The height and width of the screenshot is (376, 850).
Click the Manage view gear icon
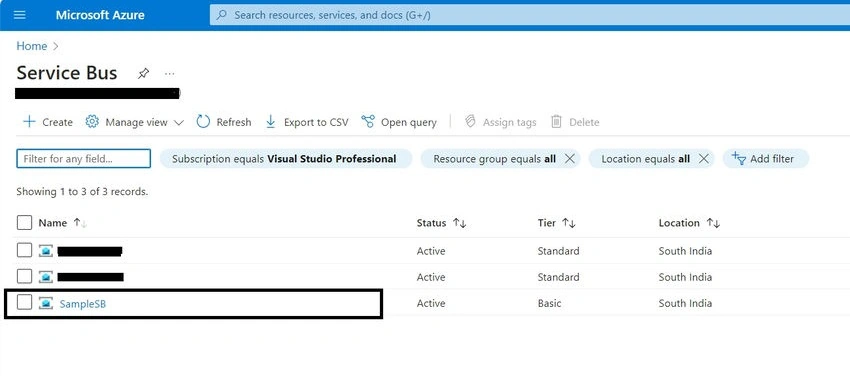(x=92, y=122)
